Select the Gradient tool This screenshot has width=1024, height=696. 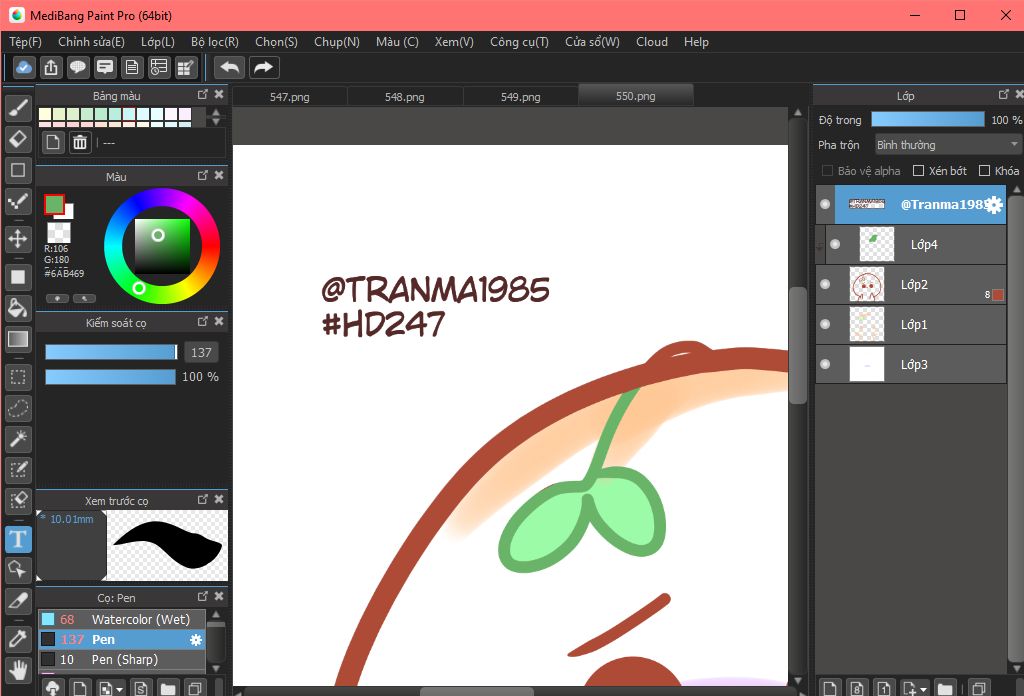[18, 339]
